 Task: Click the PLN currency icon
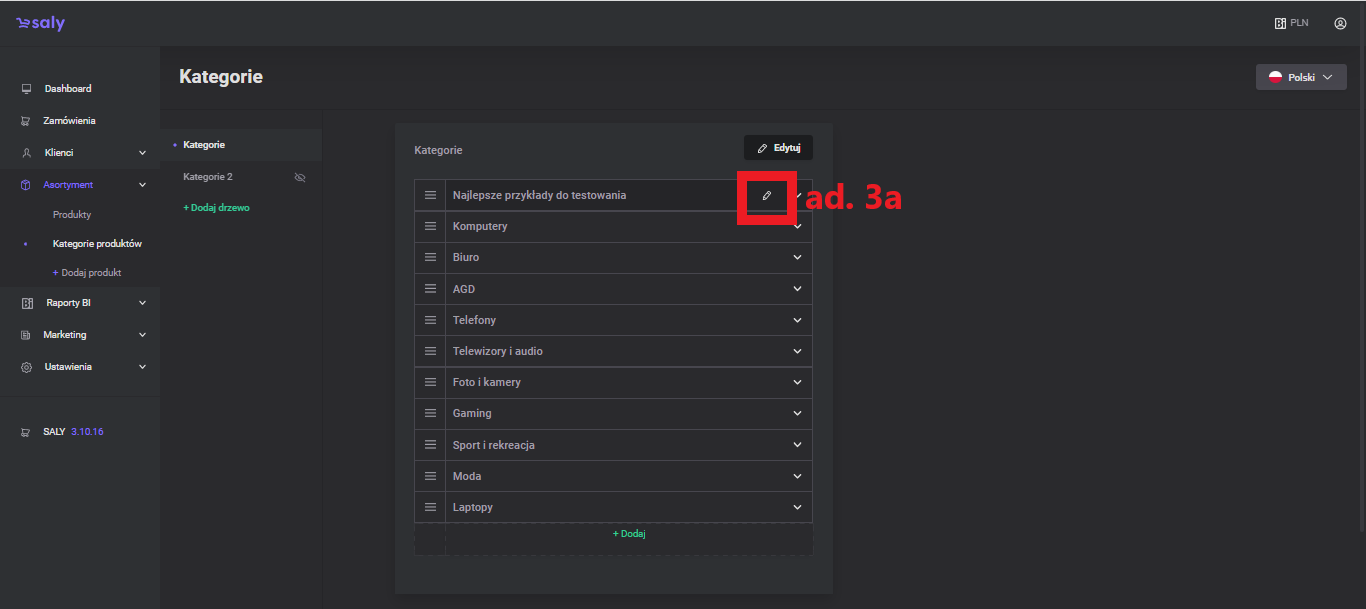(x=1280, y=23)
